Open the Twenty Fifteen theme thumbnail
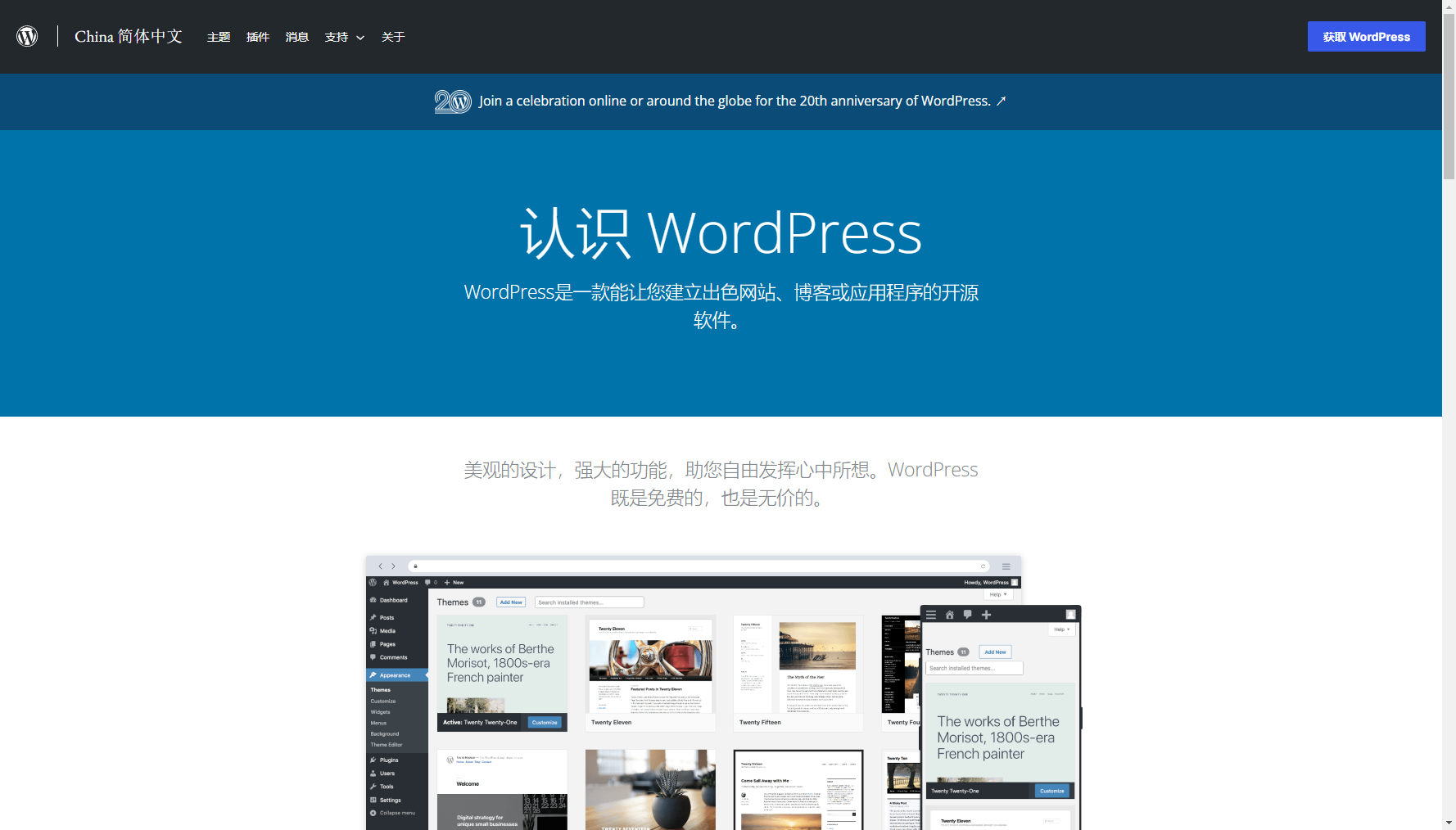The image size is (1456, 830). pyautogui.click(x=798, y=673)
